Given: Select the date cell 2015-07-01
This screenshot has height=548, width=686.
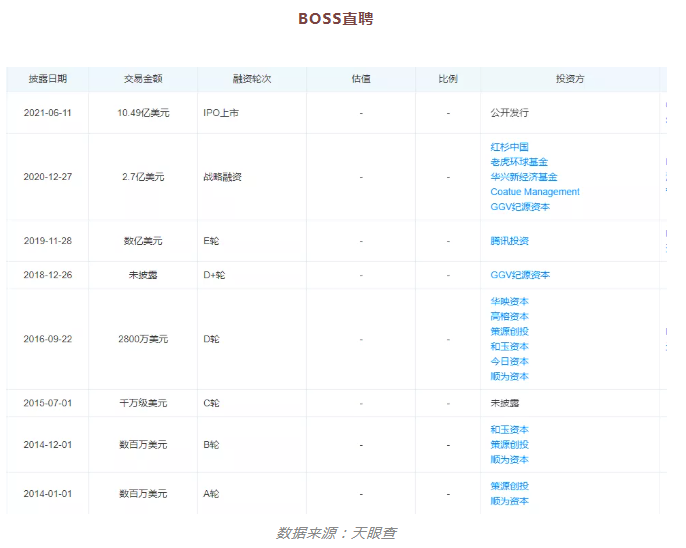Looking at the screenshot, I should [48, 403].
